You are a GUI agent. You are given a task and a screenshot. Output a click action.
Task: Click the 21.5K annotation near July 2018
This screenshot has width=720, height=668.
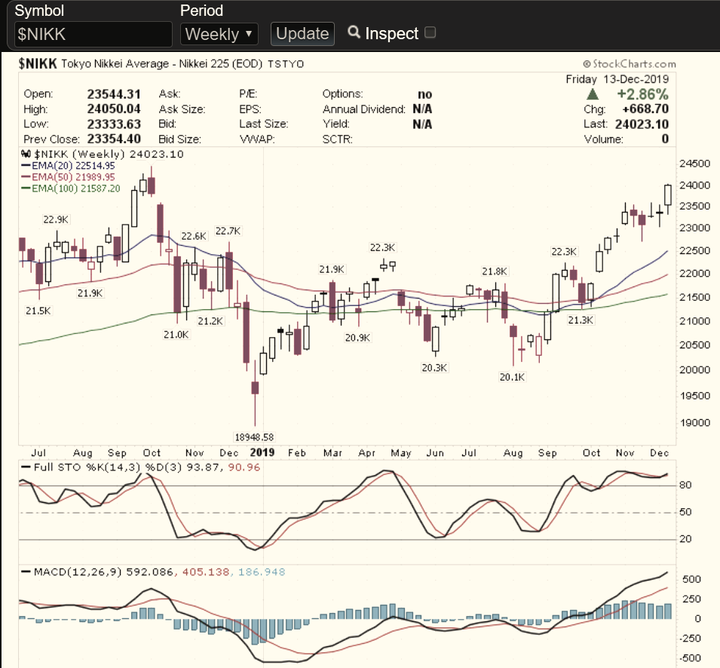click(x=38, y=311)
